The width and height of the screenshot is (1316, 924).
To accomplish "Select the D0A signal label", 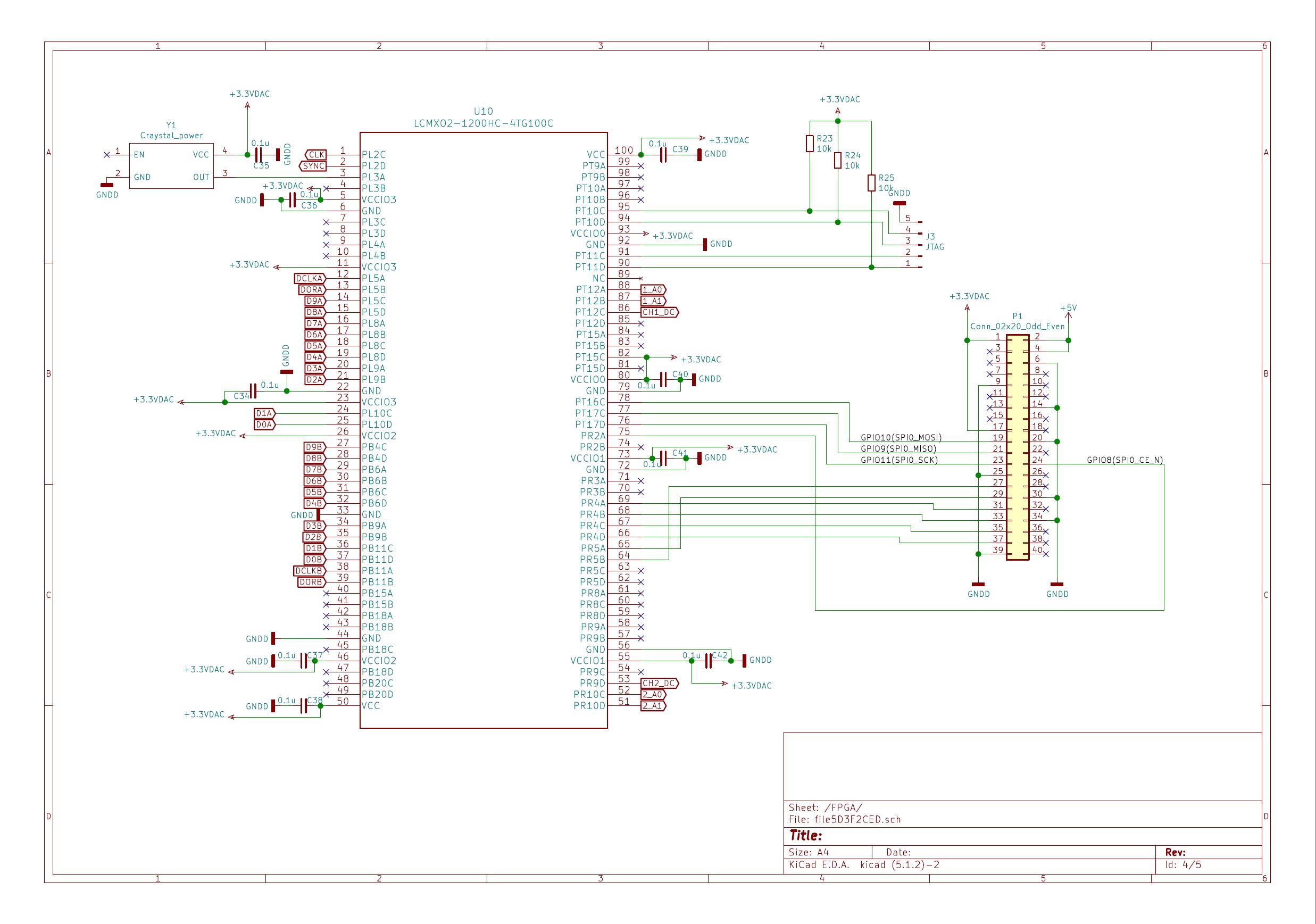I will point(264,424).
